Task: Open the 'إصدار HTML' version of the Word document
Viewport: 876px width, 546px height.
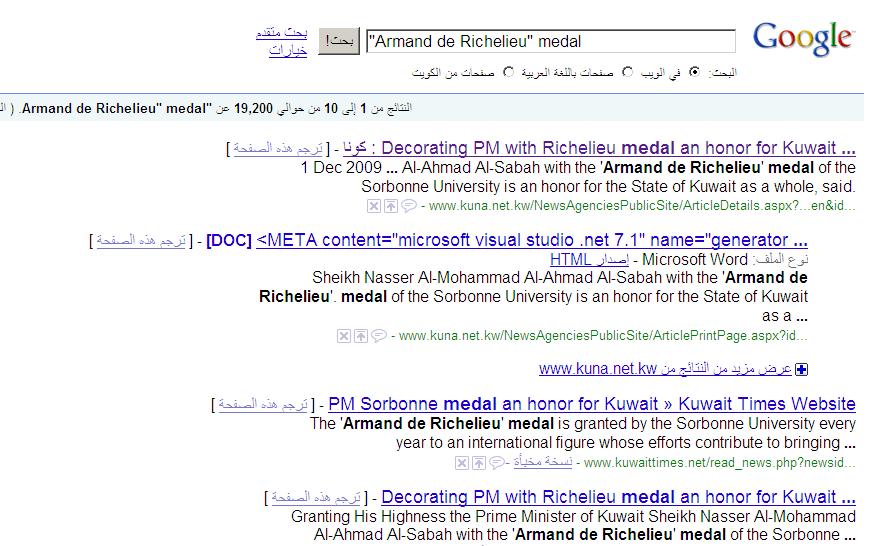Action: [589, 259]
